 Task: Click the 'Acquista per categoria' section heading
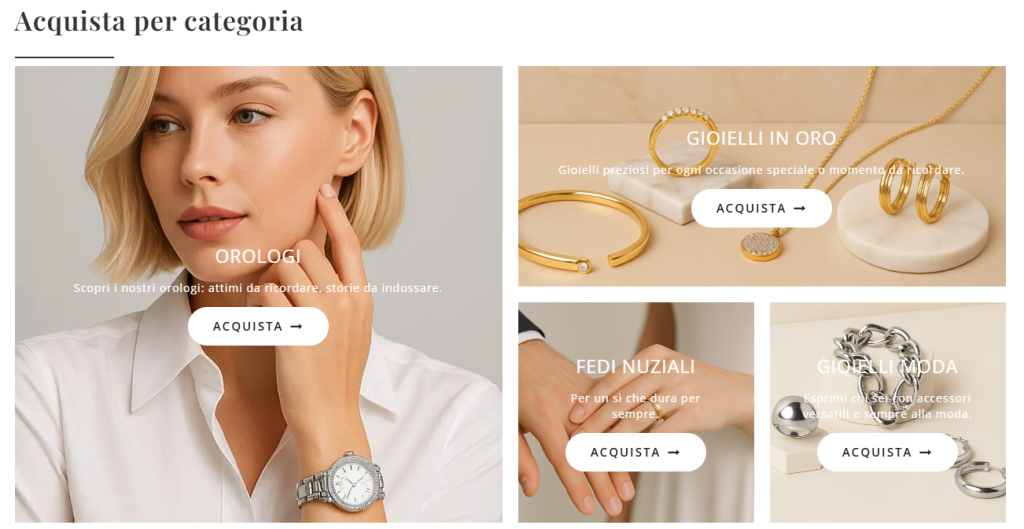point(159,21)
